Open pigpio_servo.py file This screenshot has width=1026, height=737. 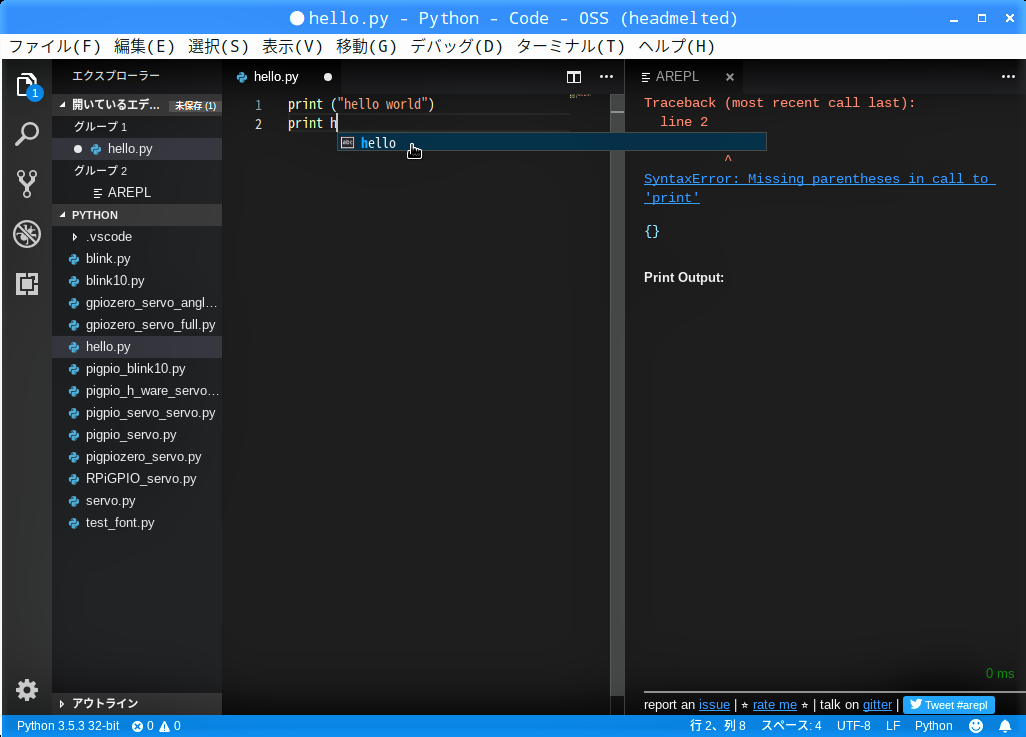pos(137,435)
